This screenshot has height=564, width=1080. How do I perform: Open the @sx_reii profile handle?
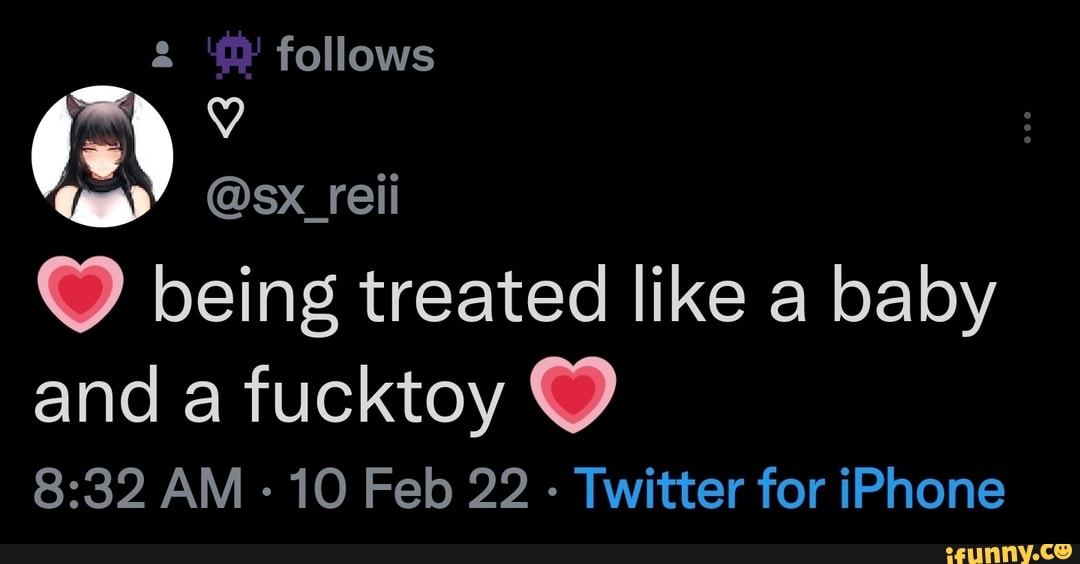tap(302, 201)
